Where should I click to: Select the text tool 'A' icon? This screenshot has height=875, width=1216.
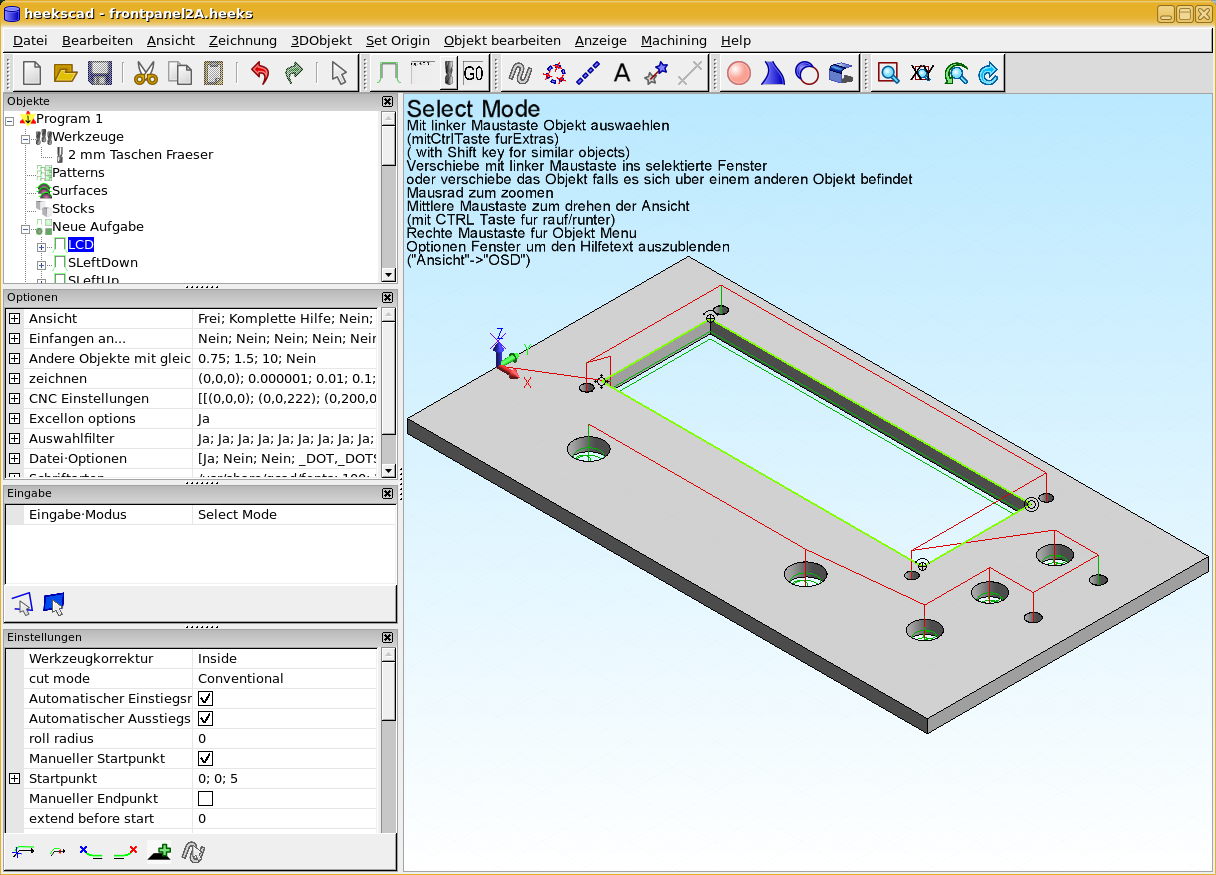tap(622, 73)
